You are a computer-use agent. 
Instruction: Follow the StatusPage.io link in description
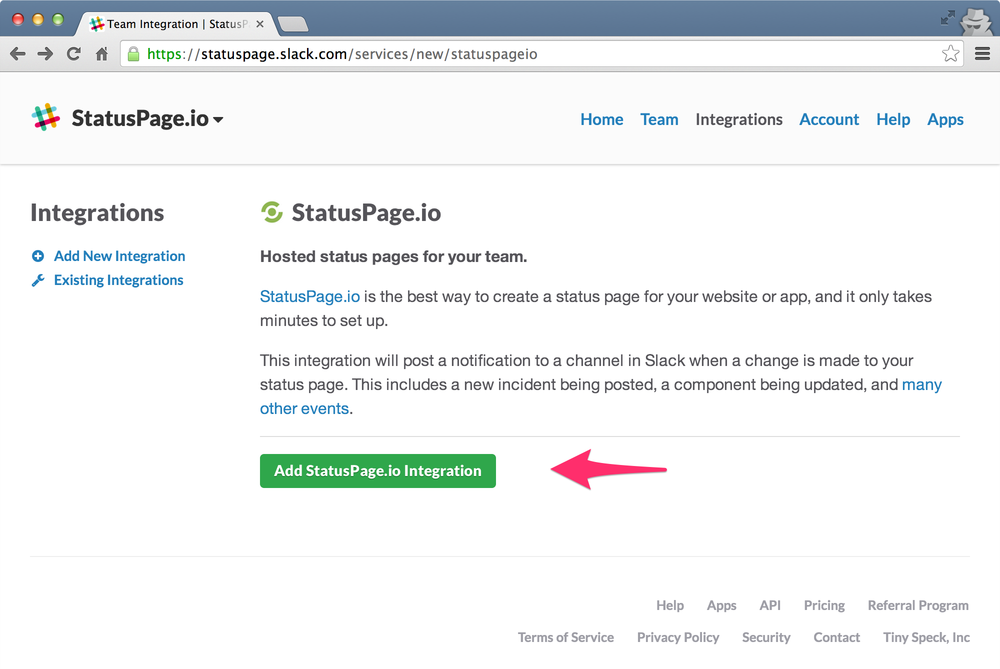click(x=310, y=297)
